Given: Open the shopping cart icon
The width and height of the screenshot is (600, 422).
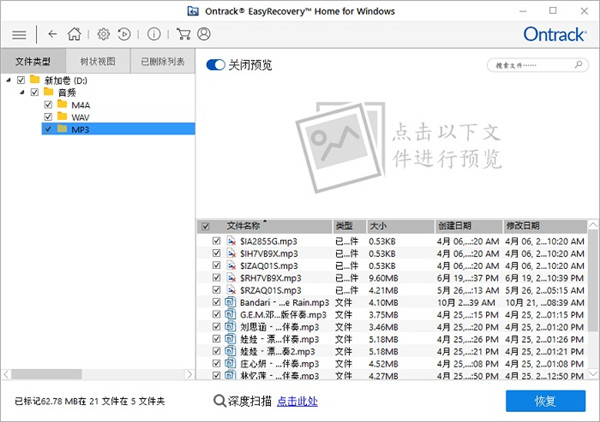Looking at the screenshot, I should pyautogui.click(x=183, y=34).
